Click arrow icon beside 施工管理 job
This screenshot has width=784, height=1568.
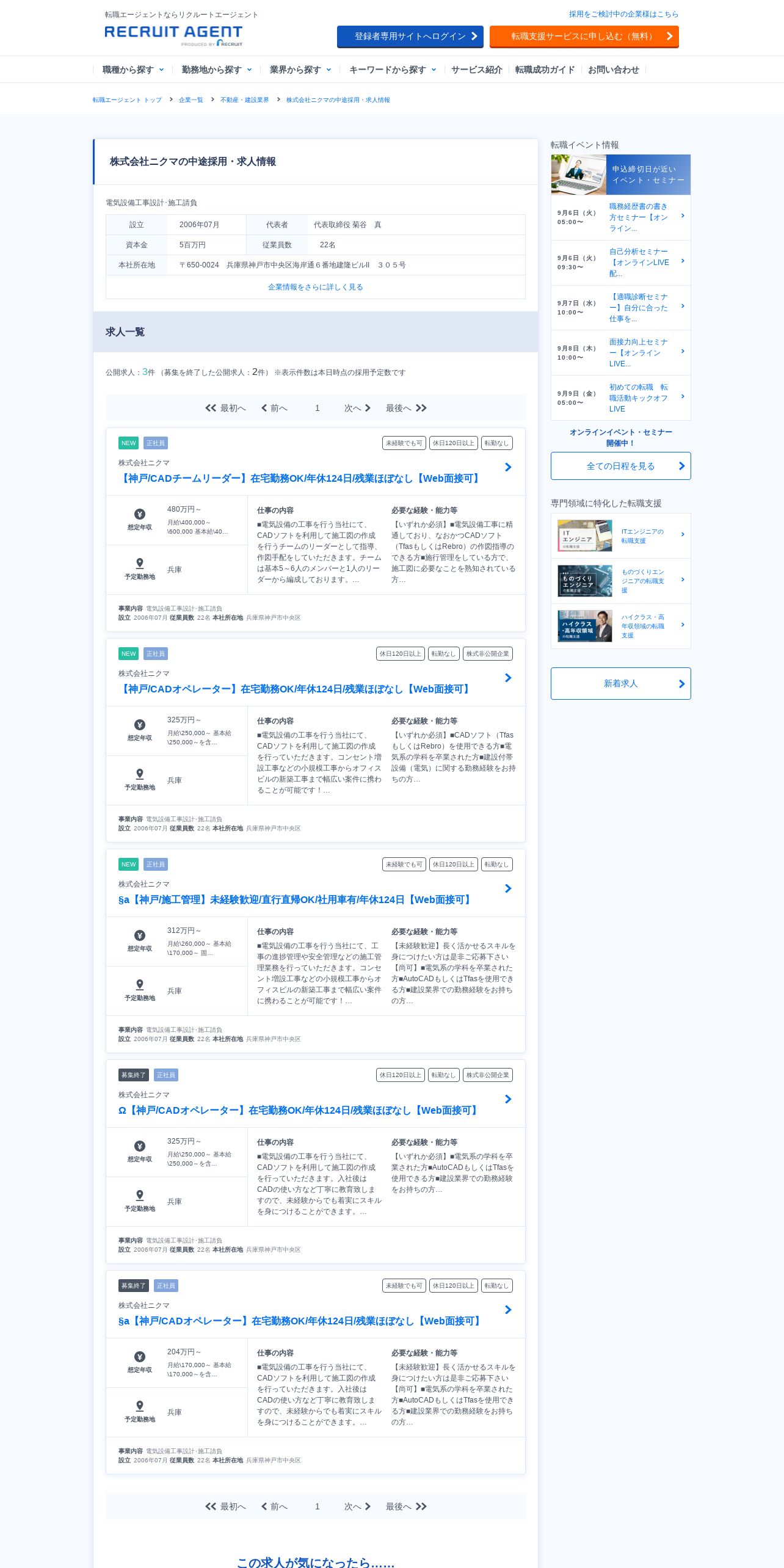pos(508,888)
